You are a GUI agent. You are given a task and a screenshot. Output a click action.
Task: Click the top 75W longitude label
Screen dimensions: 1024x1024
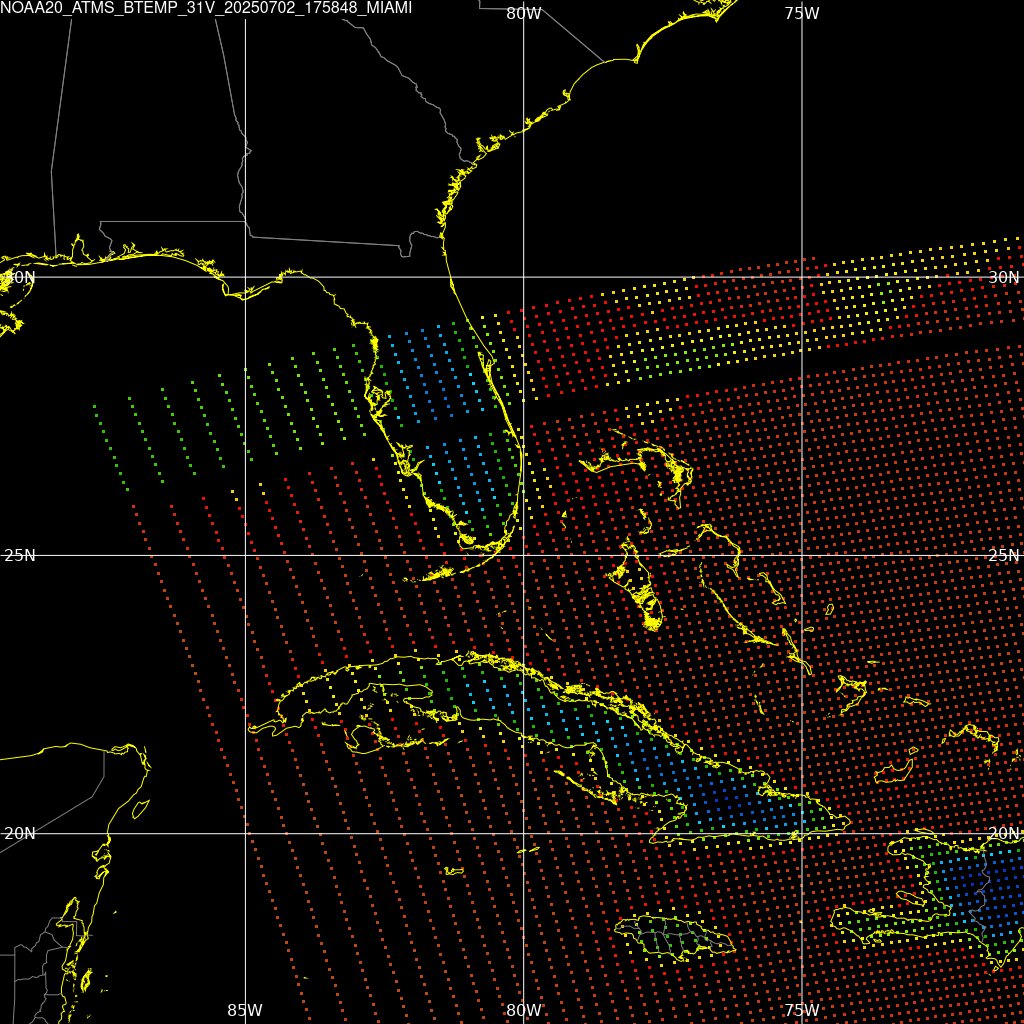click(802, 14)
